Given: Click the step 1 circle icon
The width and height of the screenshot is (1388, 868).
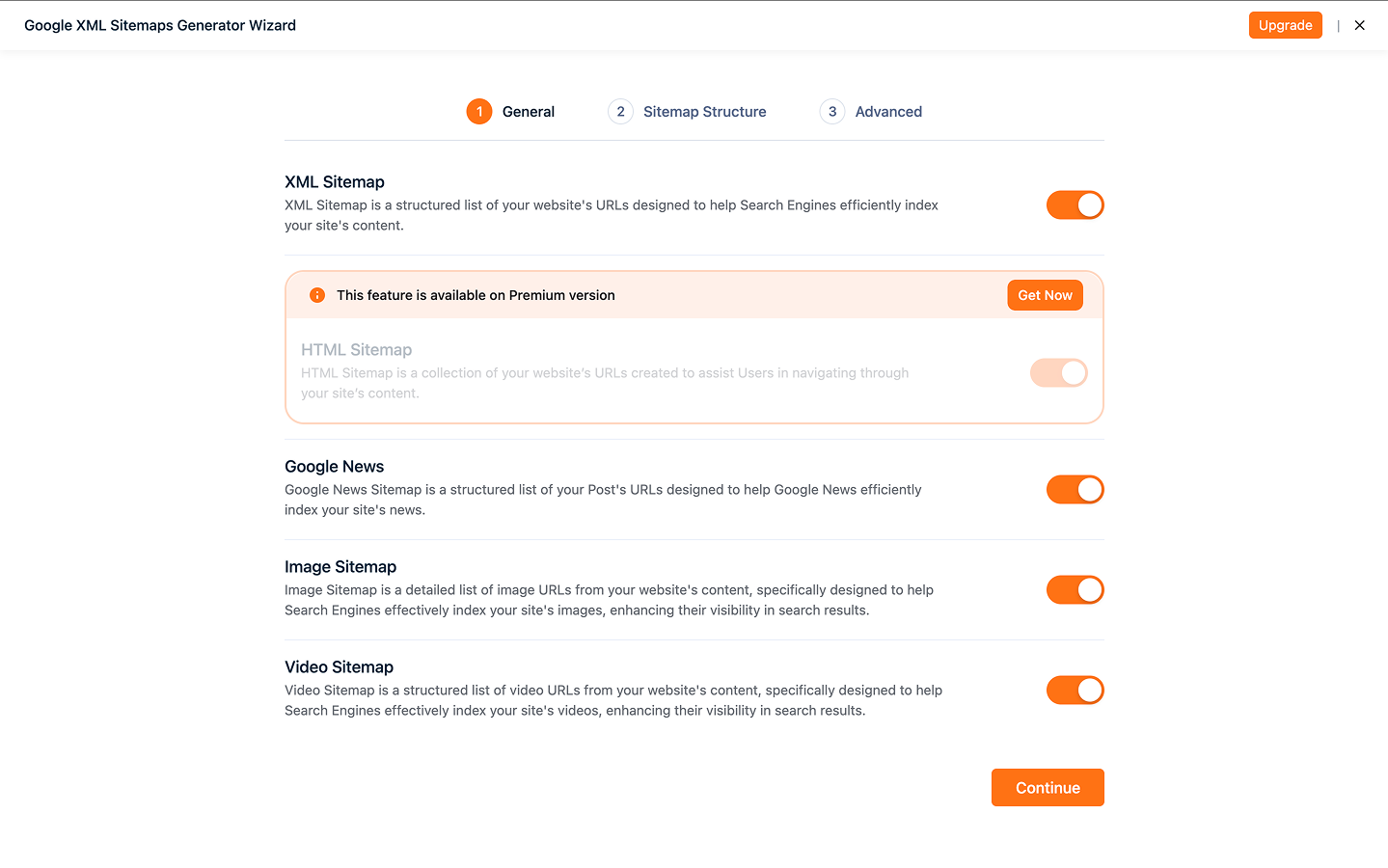Looking at the screenshot, I should (479, 112).
